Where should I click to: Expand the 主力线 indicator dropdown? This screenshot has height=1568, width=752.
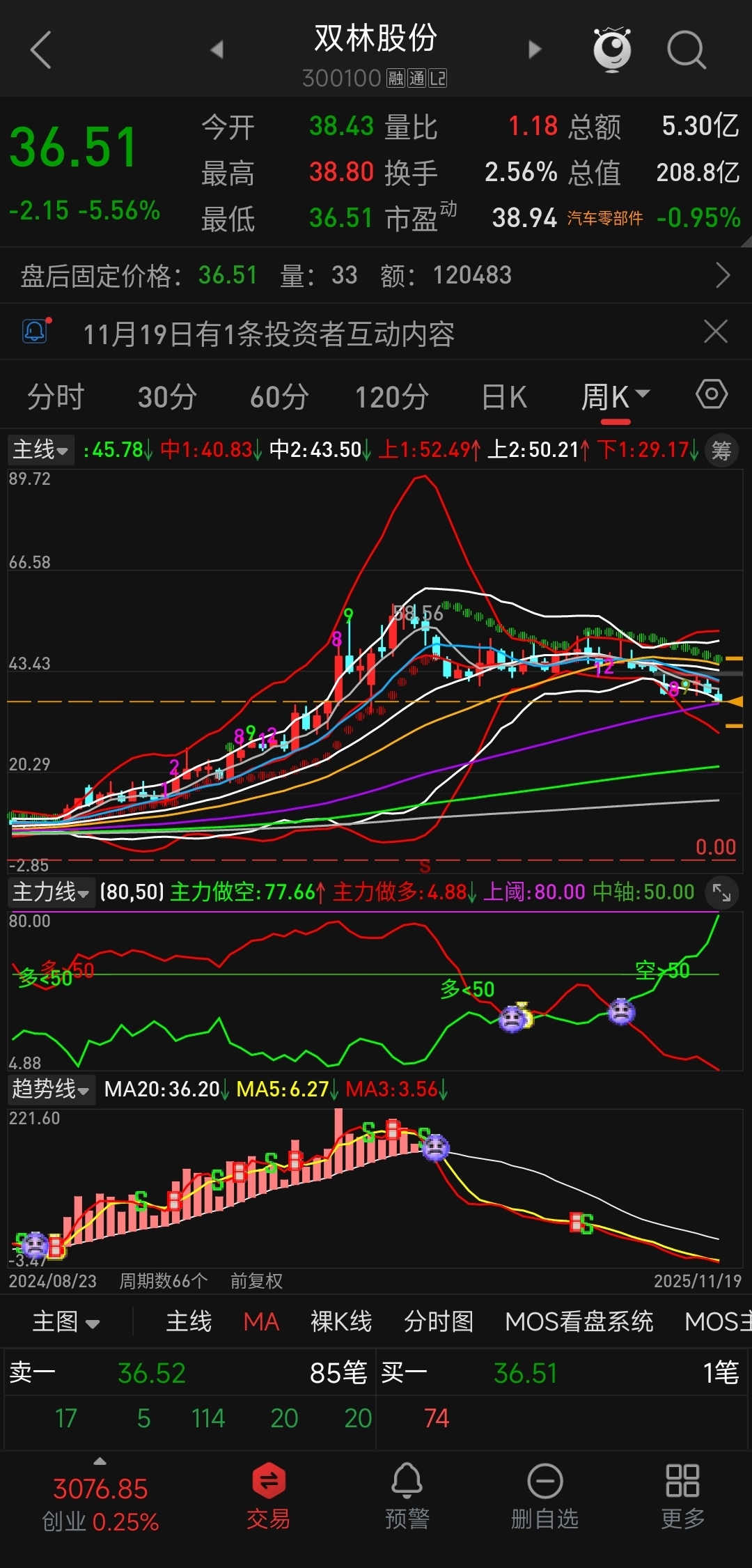click(x=52, y=892)
